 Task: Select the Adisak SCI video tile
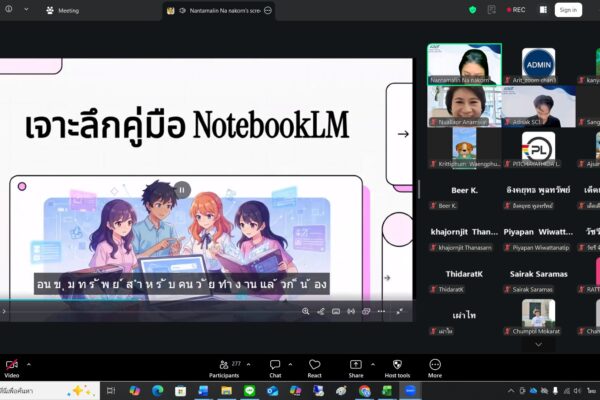[538, 106]
